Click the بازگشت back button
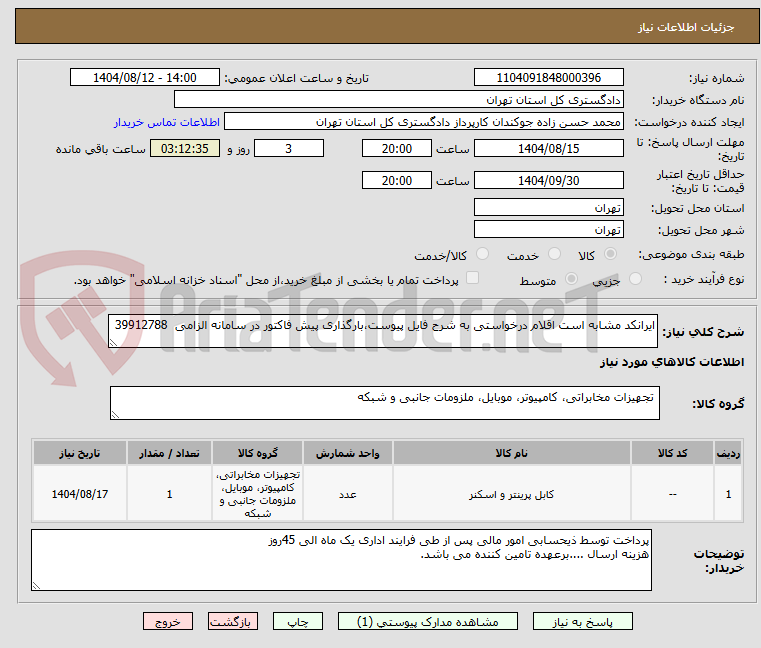This screenshot has width=761, height=648. coord(232,621)
